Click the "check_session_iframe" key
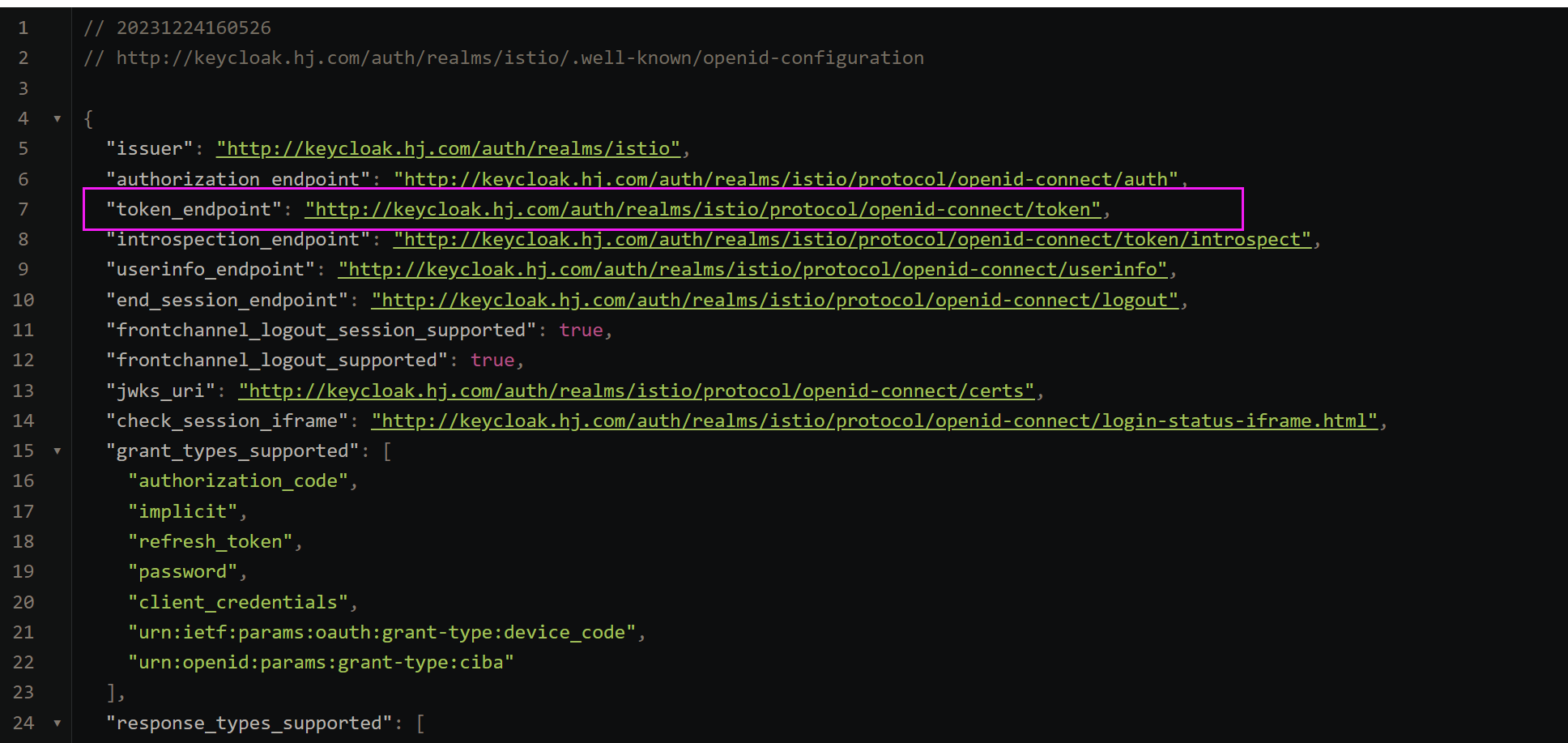The width and height of the screenshot is (1568, 743). (228, 421)
